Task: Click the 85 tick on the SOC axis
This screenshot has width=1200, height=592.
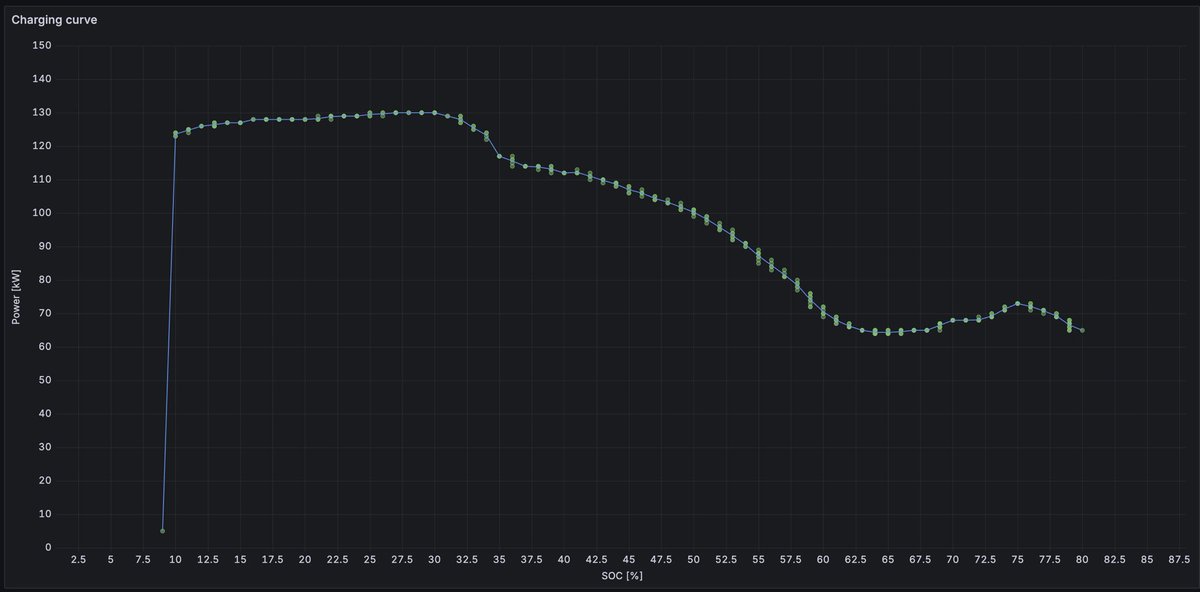Action: tap(1146, 559)
